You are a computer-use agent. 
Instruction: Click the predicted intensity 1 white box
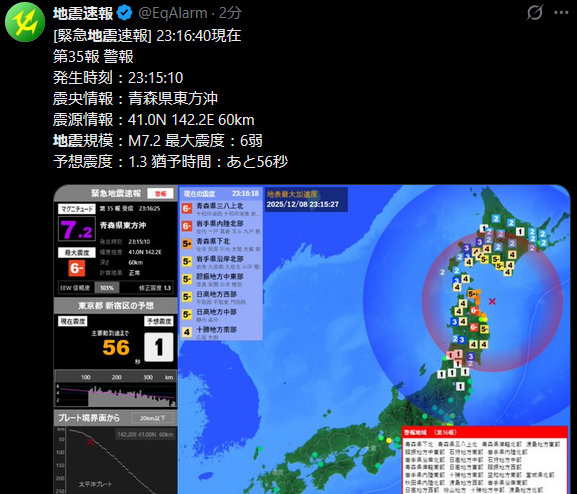click(159, 347)
